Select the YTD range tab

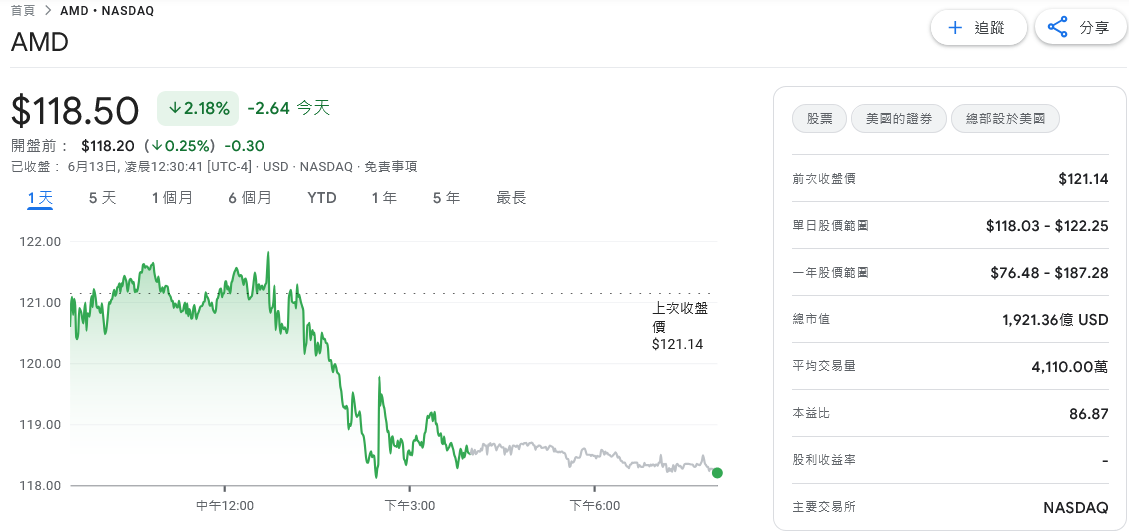coord(322,198)
